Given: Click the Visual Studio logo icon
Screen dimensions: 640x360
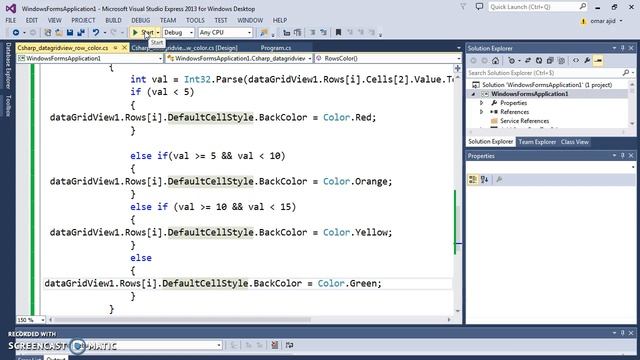Looking at the screenshot, I should tap(11, 8).
